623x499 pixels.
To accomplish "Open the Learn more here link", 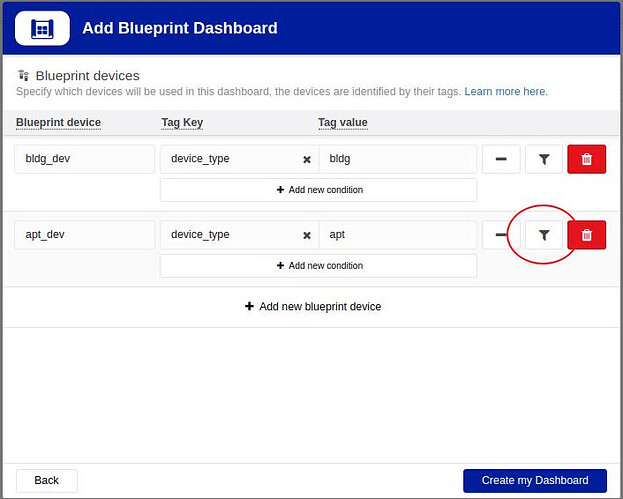I will 505,92.
